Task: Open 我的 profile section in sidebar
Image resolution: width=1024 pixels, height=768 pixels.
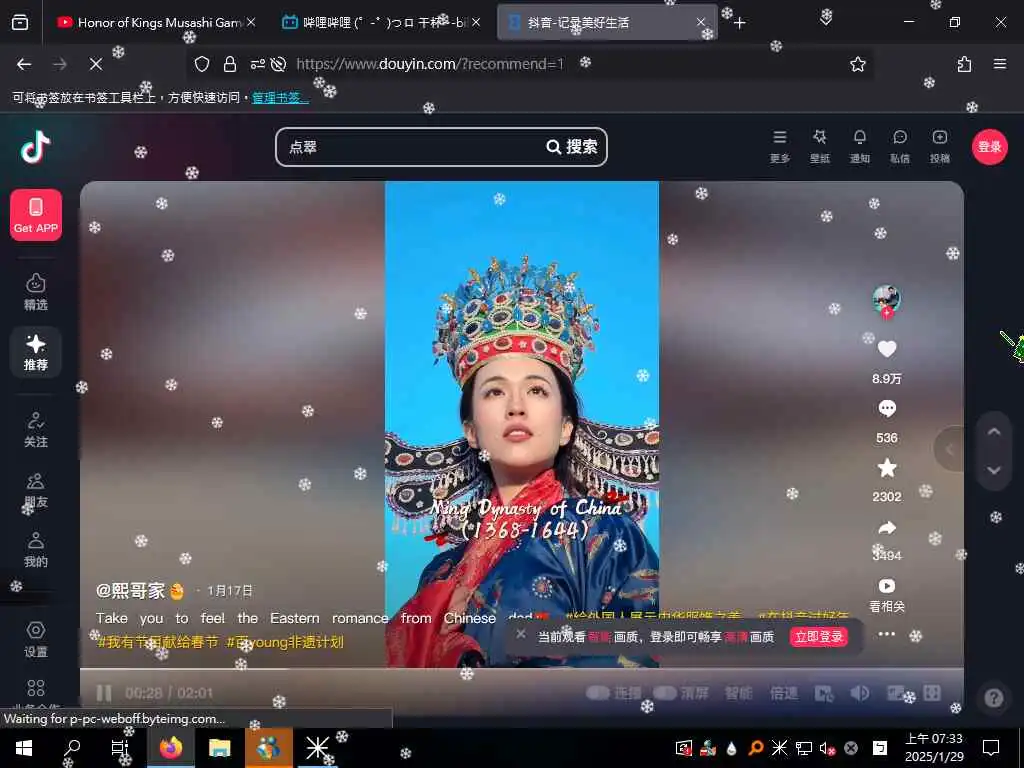Action: (x=36, y=550)
